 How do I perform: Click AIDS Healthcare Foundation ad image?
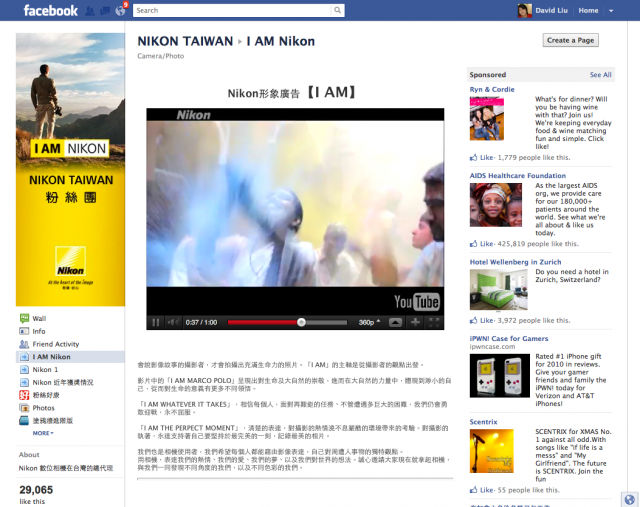(496, 205)
